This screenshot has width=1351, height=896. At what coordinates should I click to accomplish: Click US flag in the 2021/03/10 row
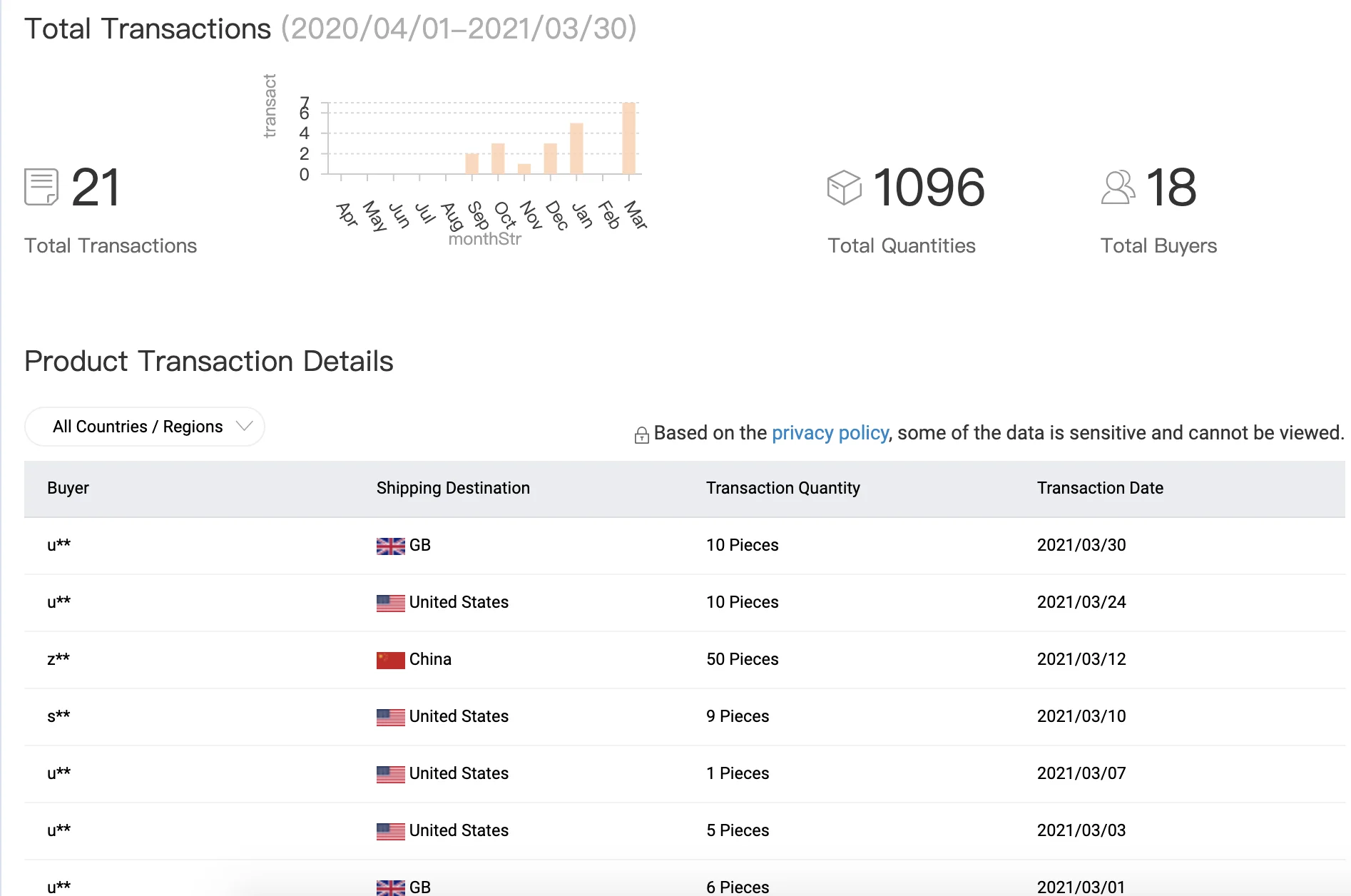[390, 717]
